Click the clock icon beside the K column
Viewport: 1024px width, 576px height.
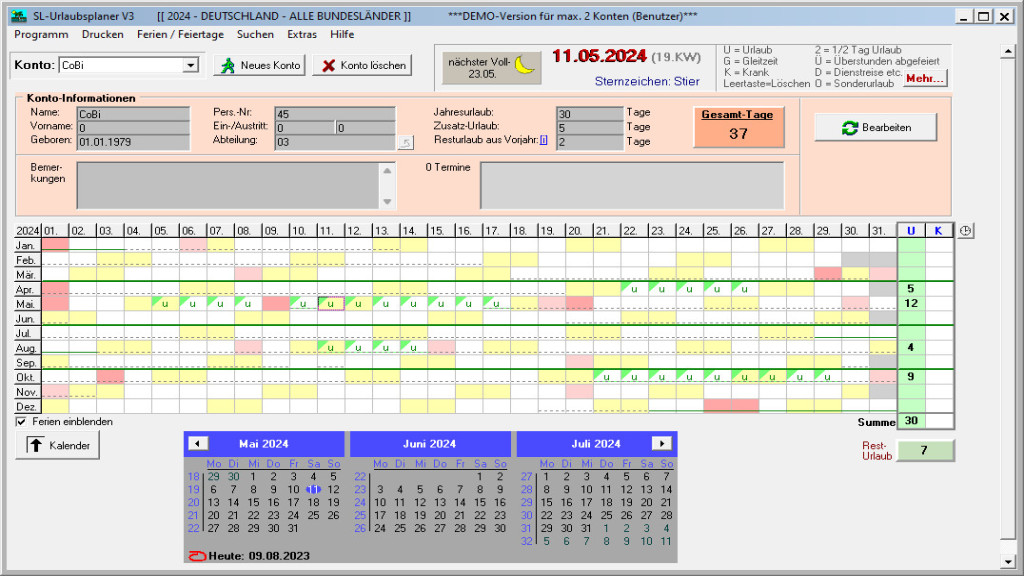[x=965, y=231]
